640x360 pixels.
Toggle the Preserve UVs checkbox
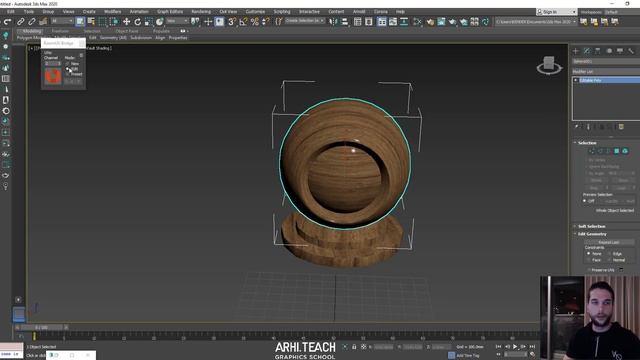coord(589,270)
